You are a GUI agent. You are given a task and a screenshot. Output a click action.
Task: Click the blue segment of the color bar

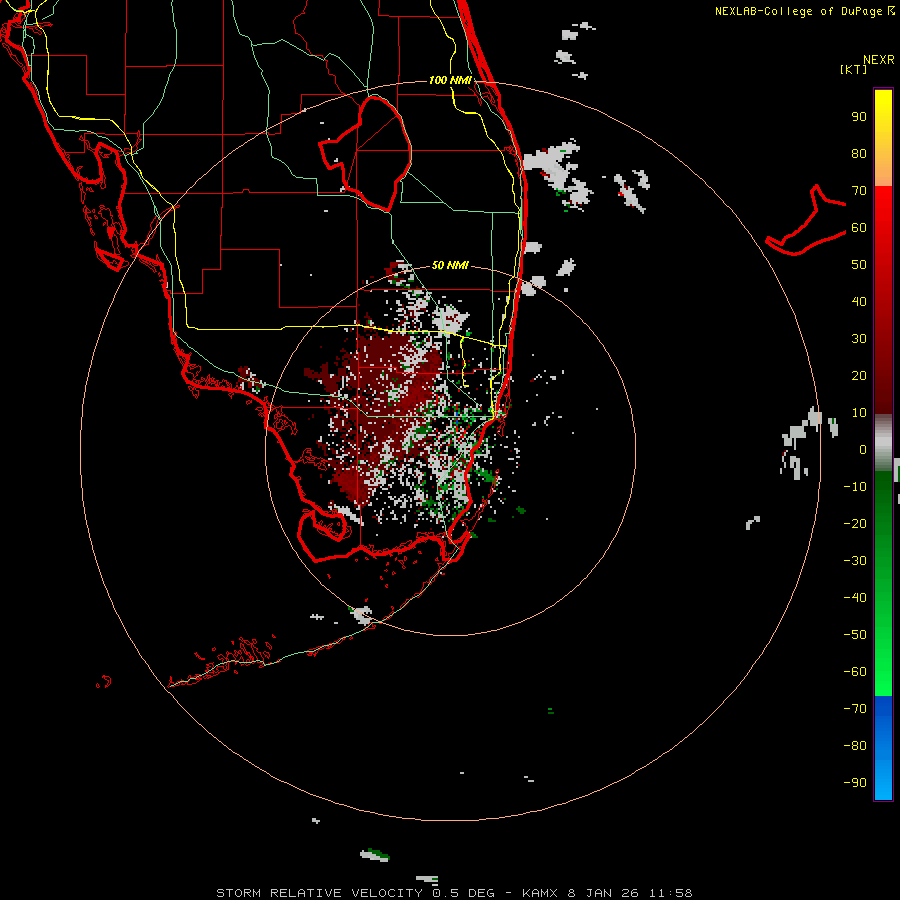tap(883, 748)
